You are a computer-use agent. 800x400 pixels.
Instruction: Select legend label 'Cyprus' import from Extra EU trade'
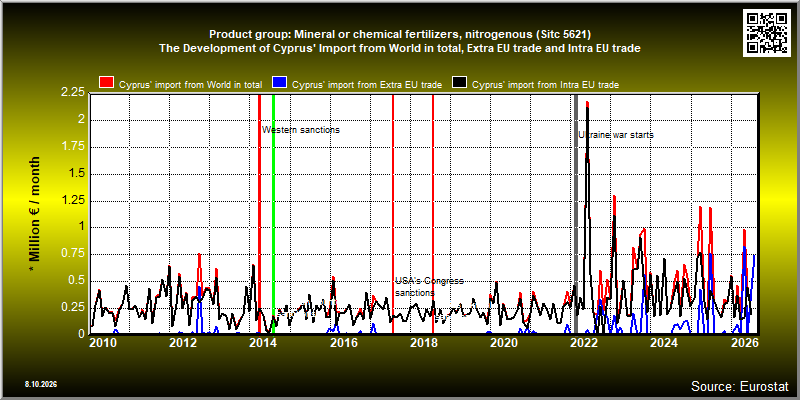367,85
